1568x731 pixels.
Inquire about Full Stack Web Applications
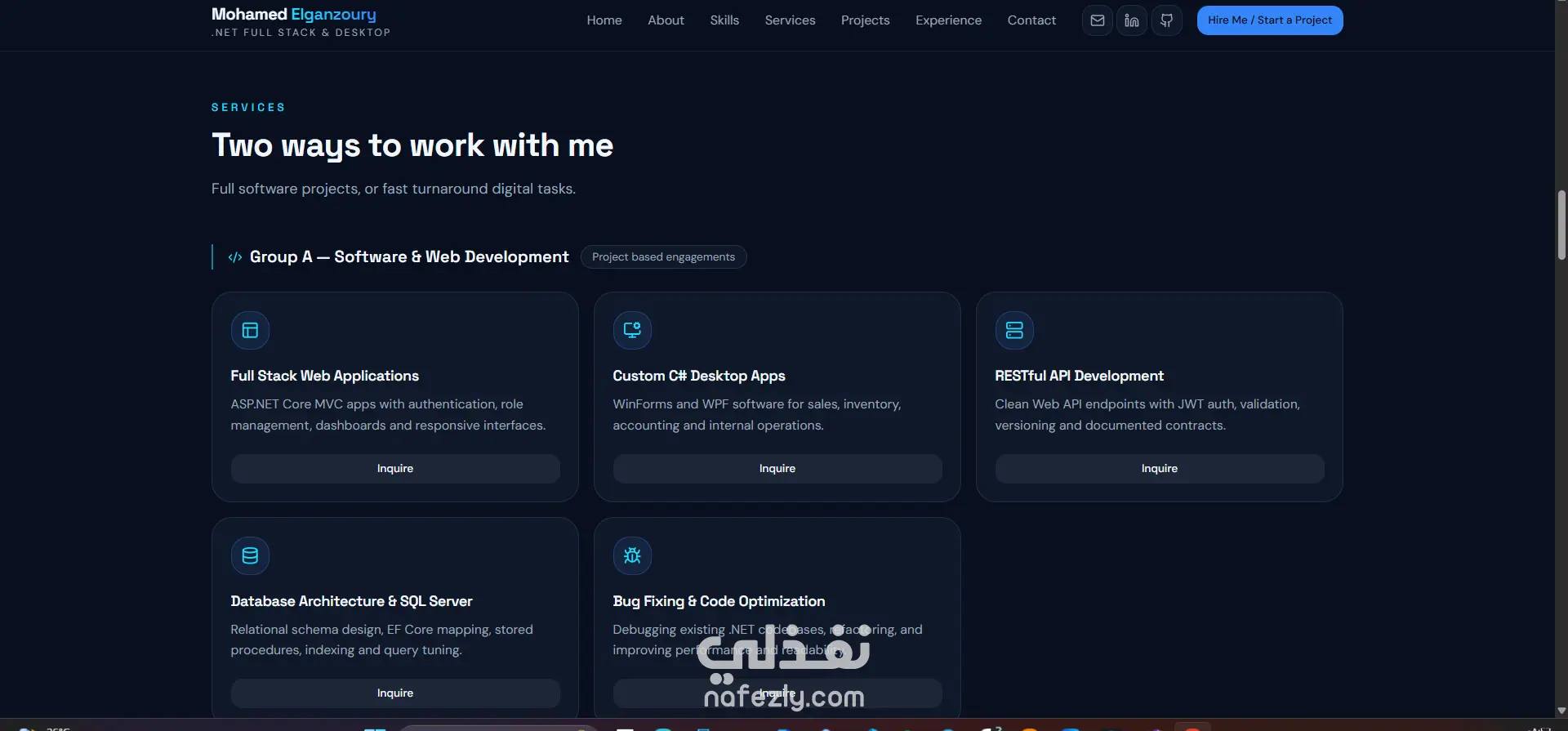[x=395, y=469]
